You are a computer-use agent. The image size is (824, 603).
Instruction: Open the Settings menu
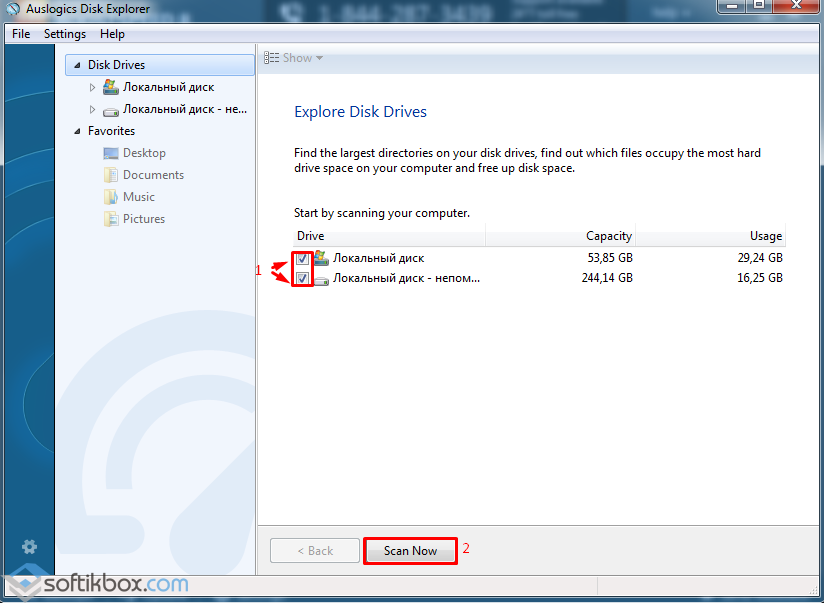[x=65, y=34]
